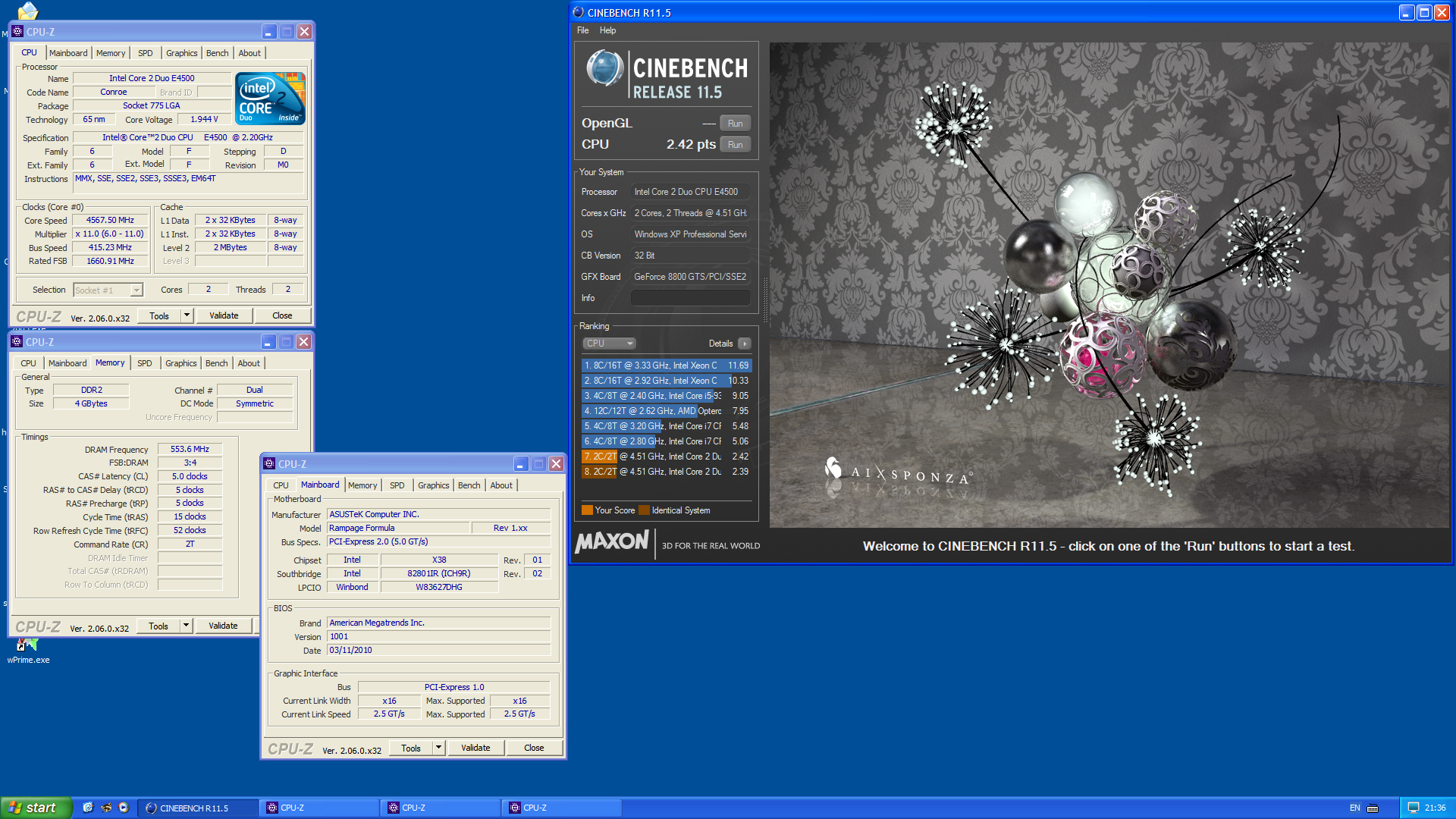Click the BIOS date 03/11/2010 field
1456x819 pixels.
[x=438, y=650]
